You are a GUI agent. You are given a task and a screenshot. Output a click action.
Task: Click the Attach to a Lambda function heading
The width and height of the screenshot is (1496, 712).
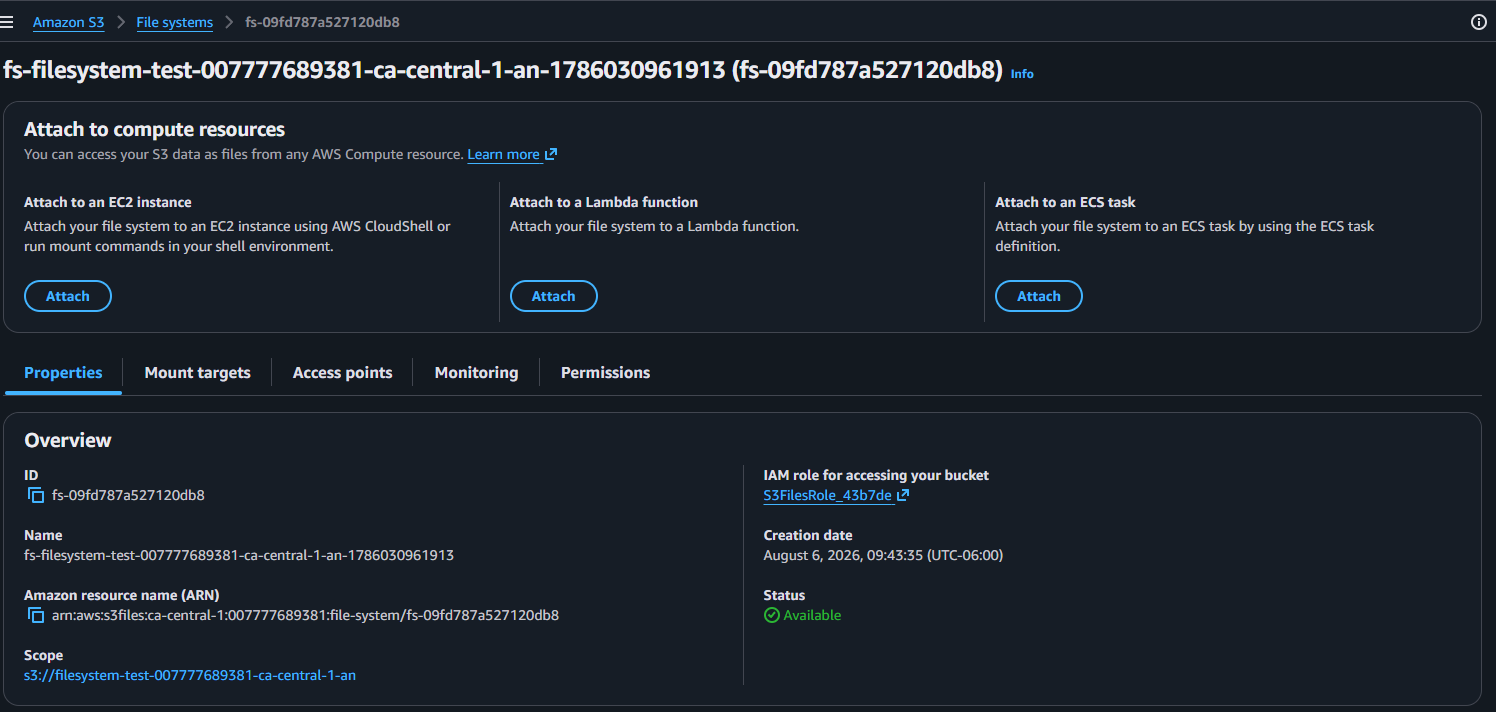pyautogui.click(x=604, y=202)
